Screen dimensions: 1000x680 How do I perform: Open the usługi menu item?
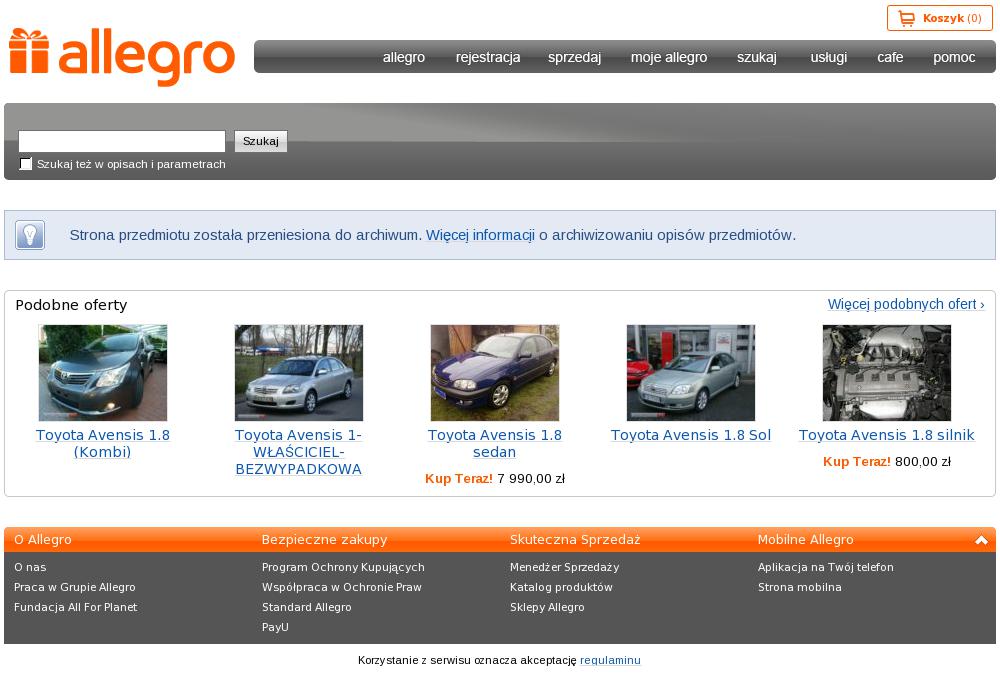pyautogui.click(x=828, y=57)
